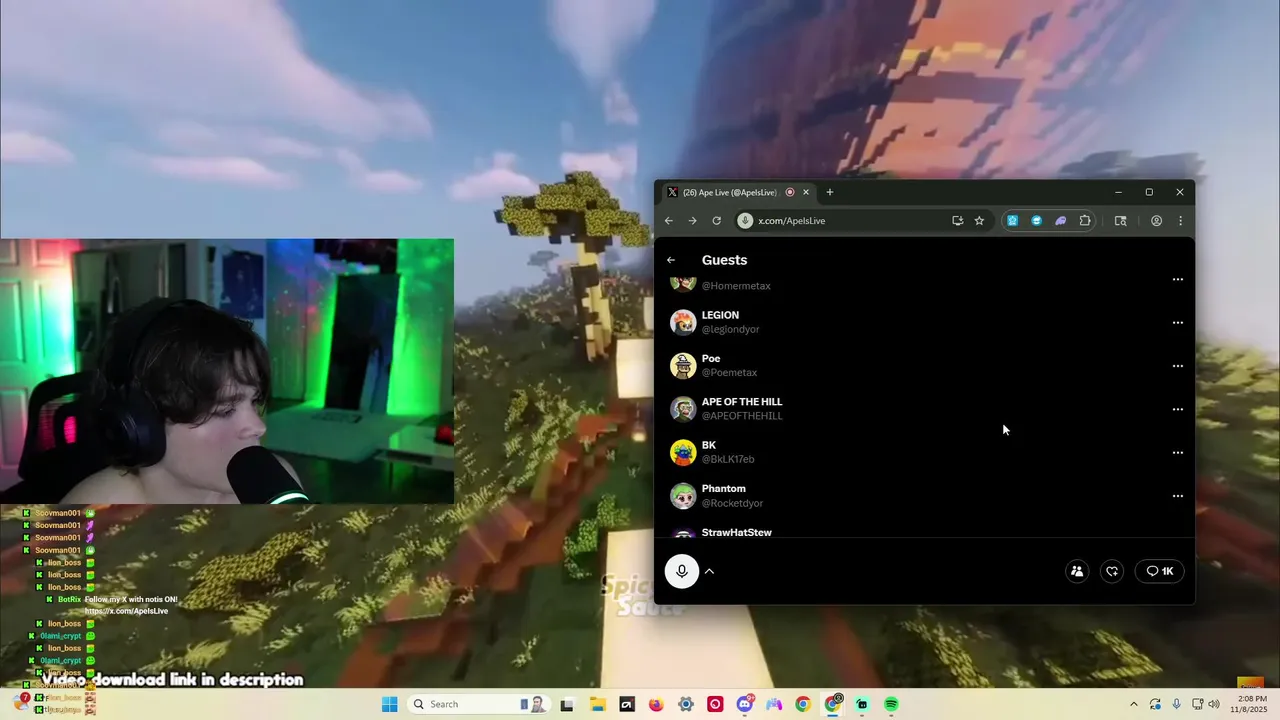Click the purple Phantom extension icon
The image size is (1280, 720).
[x=1061, y=221]
